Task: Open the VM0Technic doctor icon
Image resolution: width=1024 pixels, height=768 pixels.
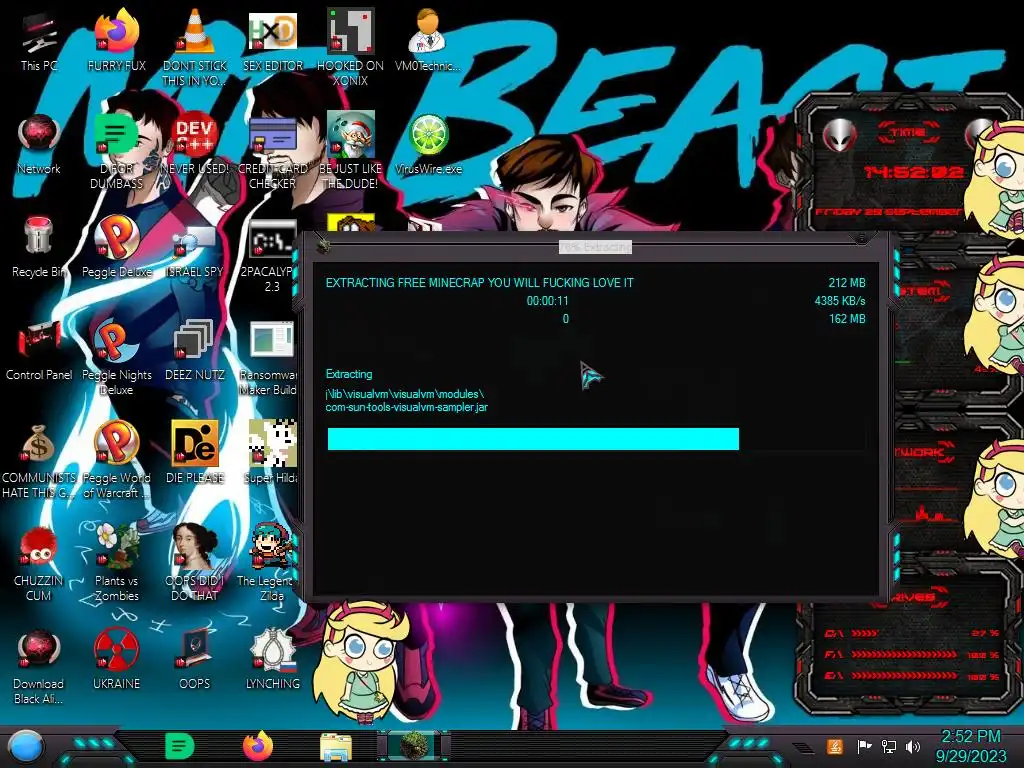Action: click(x=427, y=33)
